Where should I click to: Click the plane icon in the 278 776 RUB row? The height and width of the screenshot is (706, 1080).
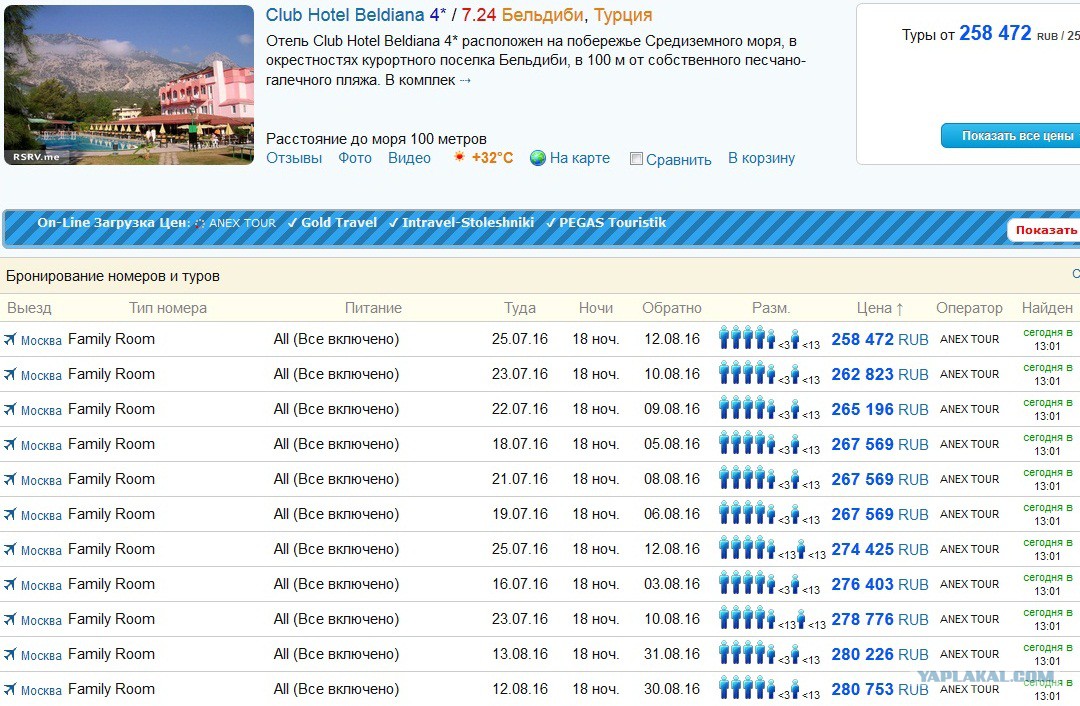coord(10,619)
